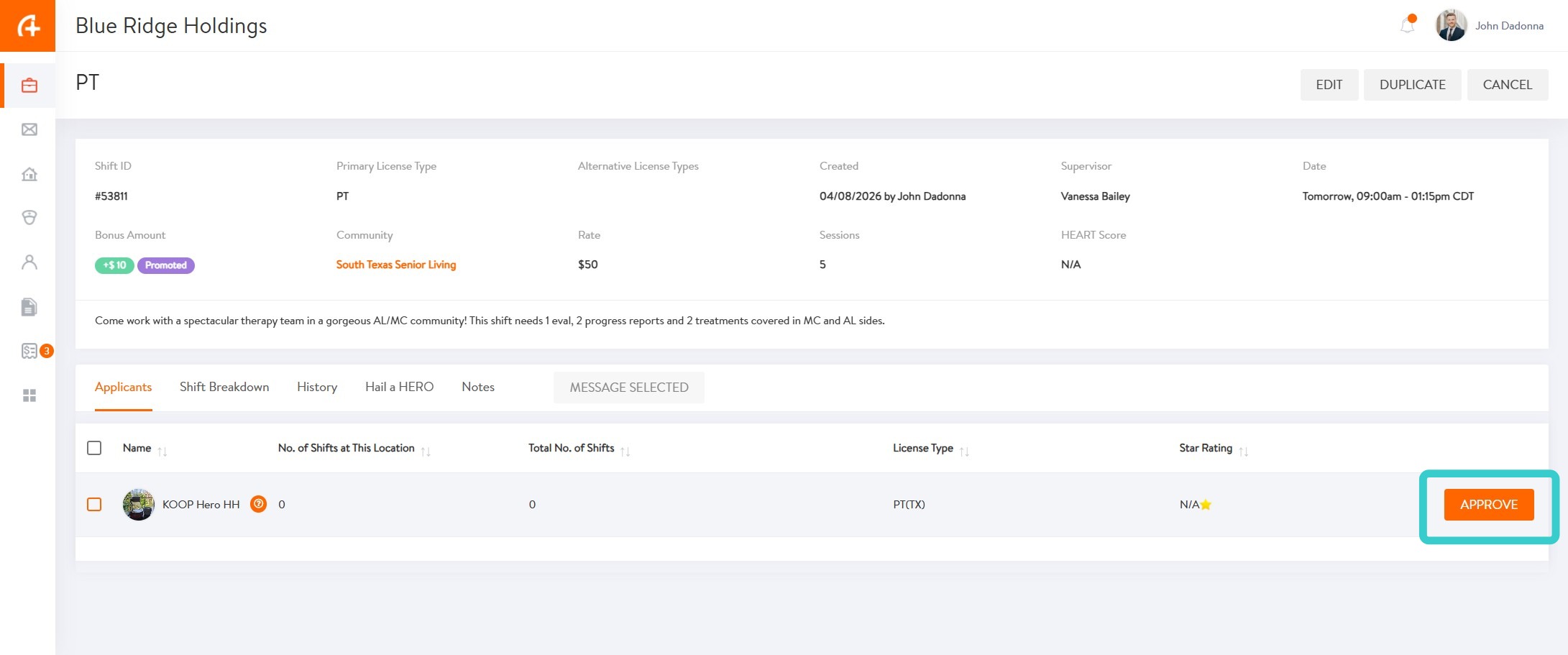Check the select-all applicants checkbox
This screenshot has width=1568, height=655.
[x=94, y=448]
